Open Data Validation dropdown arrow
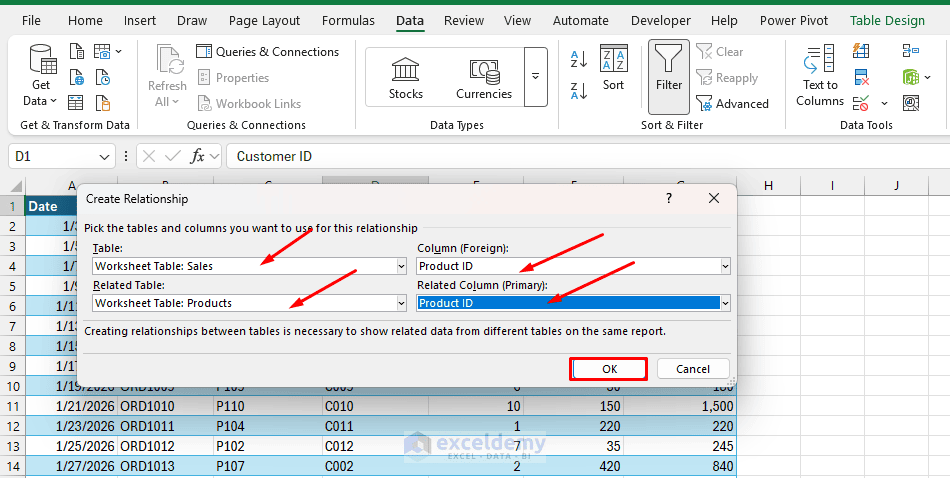This screenshot has width=950, height=478. pos(884,104)
